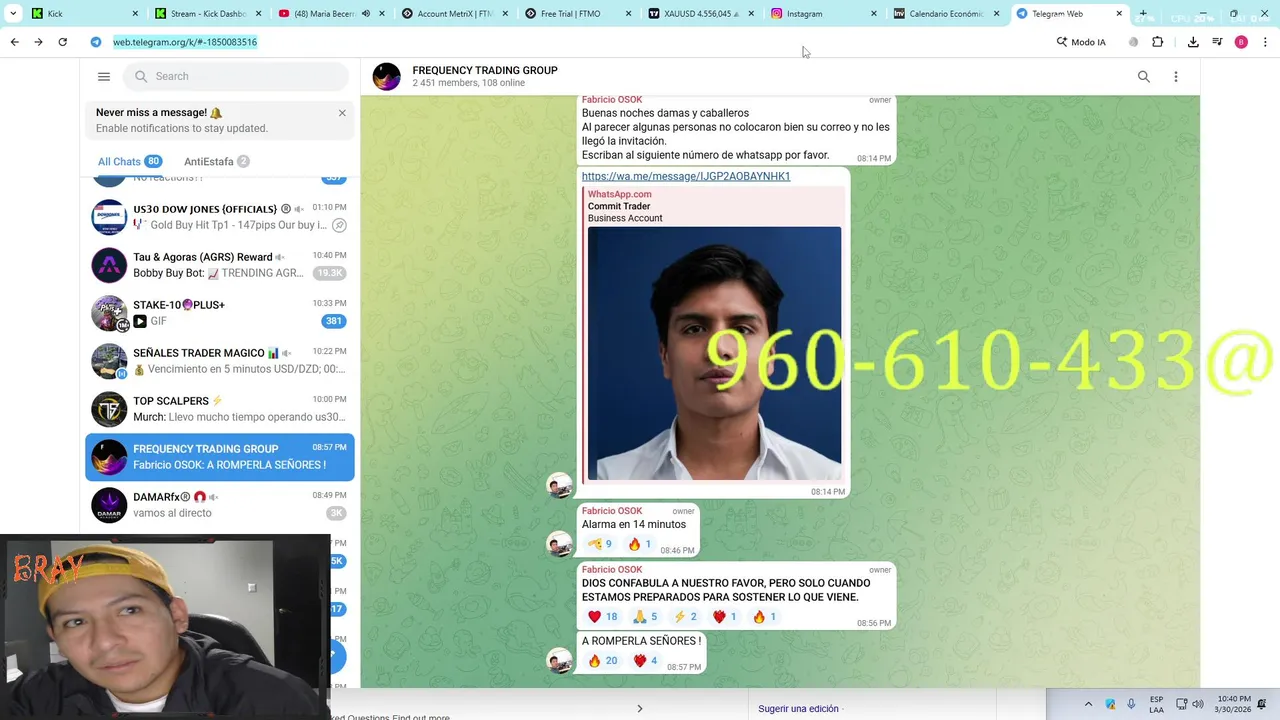Open a new browser tab
The image size is (1280, 720).
tap(1143, 14)
